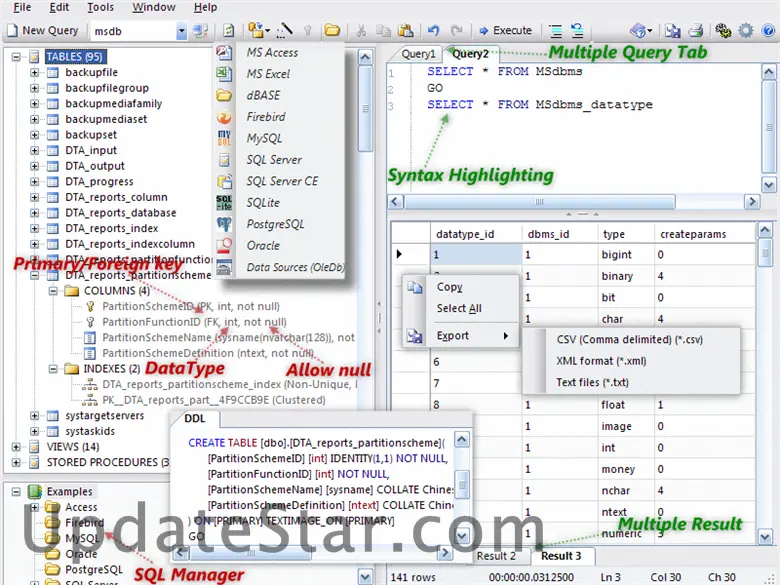This screenshot has width=780, height=585.
Task: Click the datatype_id column header
Action: (x=476, y=234)
